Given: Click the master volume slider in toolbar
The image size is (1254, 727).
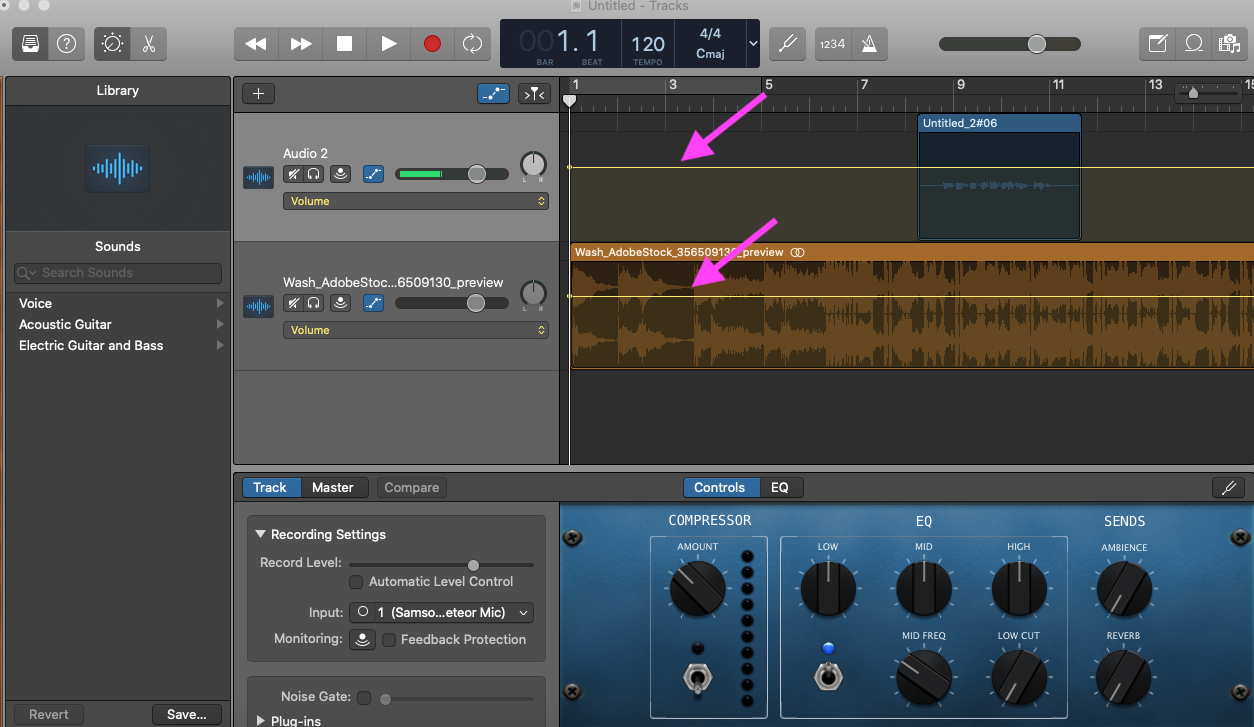Looking at the screenshot, I should point(1010,44).
